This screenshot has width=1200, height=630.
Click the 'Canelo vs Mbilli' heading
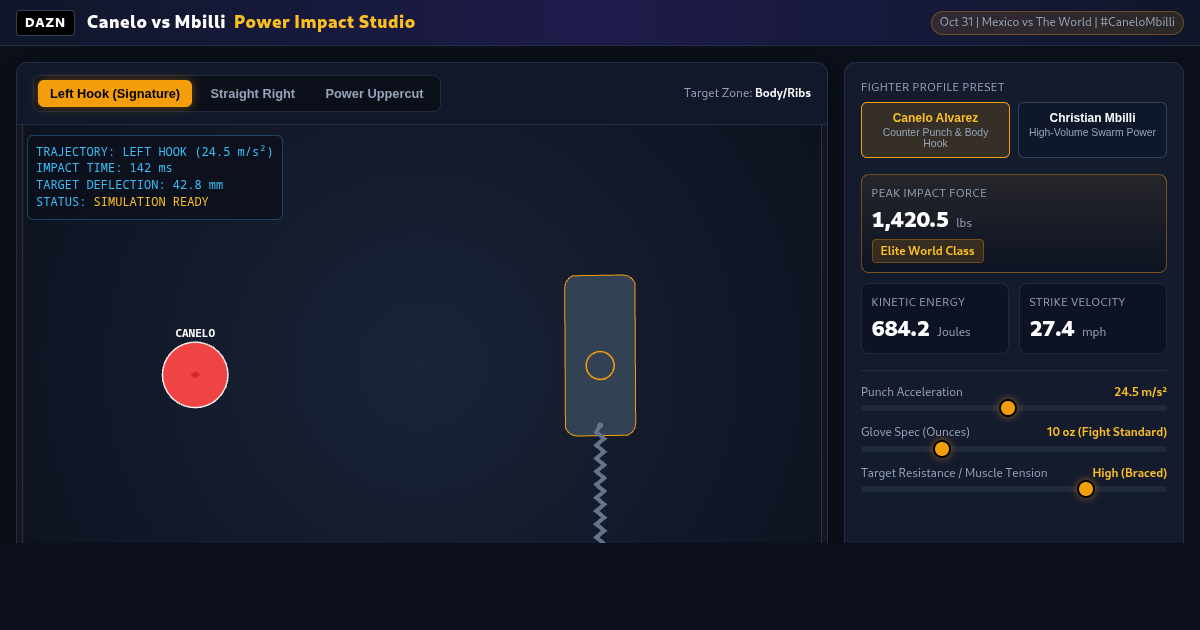pos(156,22)
